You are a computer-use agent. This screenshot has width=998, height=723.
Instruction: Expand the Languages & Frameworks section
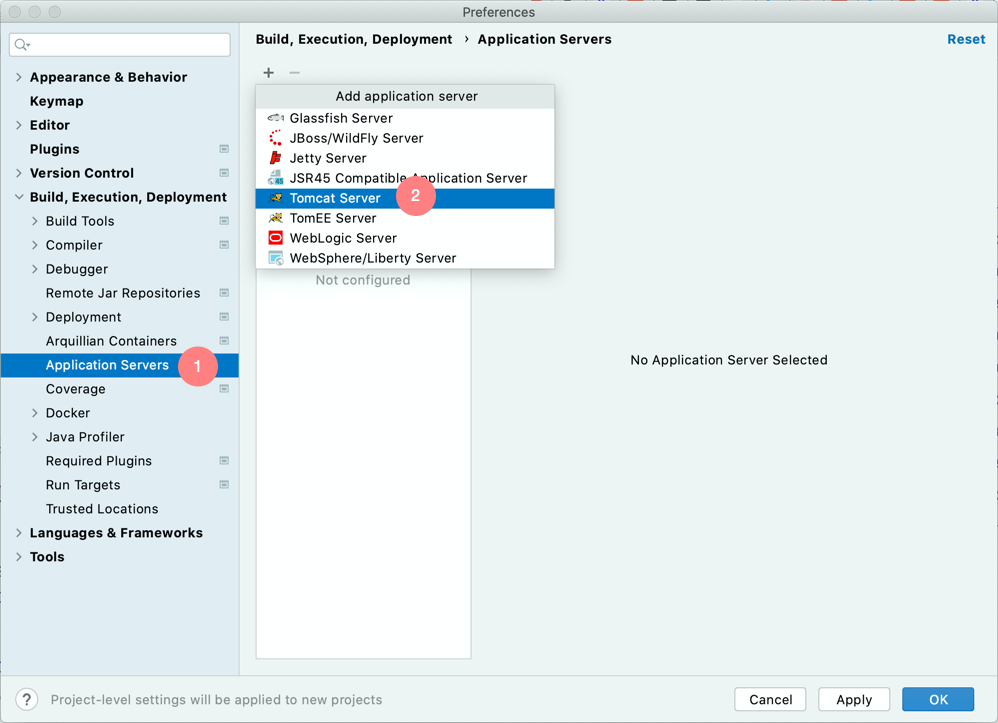pyautogui.click(x=18, y=533)
